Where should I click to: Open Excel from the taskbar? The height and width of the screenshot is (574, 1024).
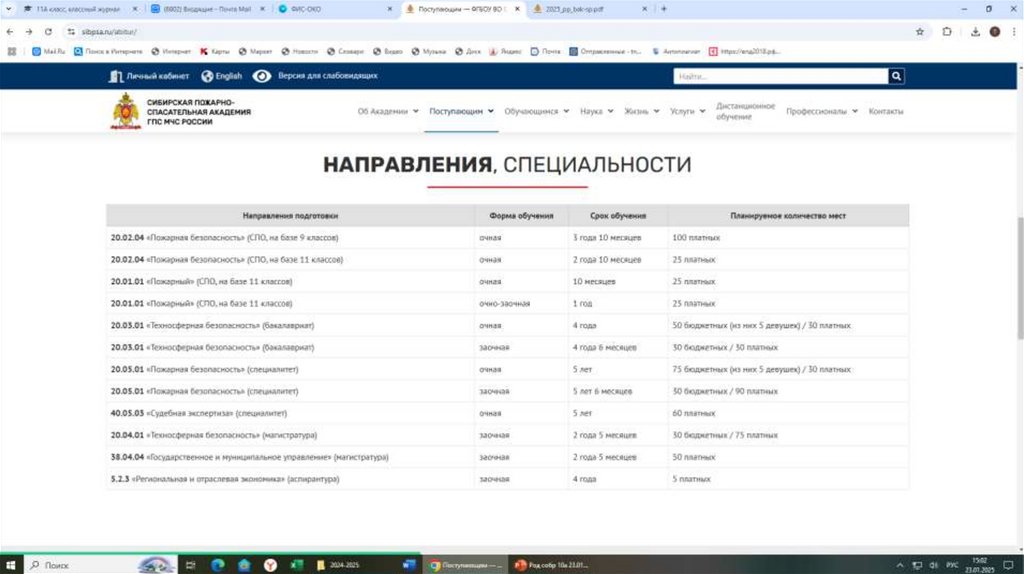click(296, 565)
